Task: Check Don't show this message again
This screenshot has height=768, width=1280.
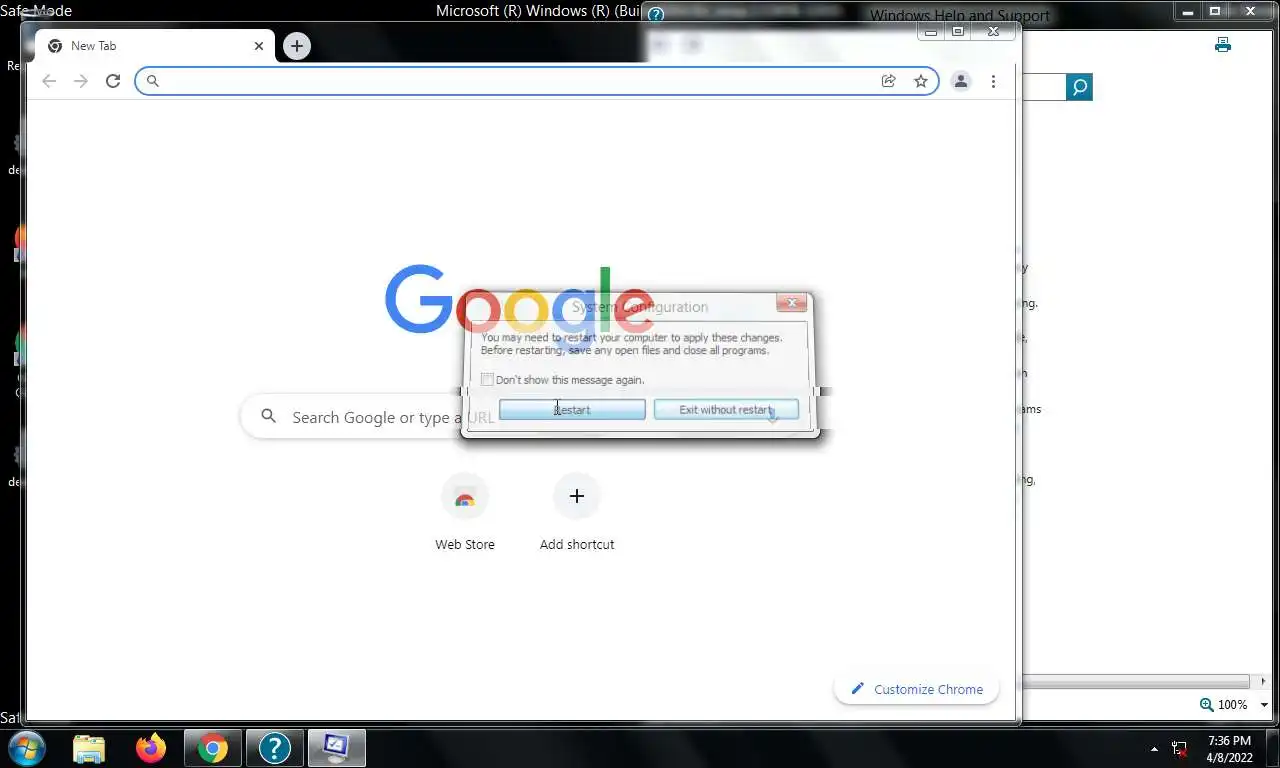Action: pyautogui.click(x=487, y=380)
